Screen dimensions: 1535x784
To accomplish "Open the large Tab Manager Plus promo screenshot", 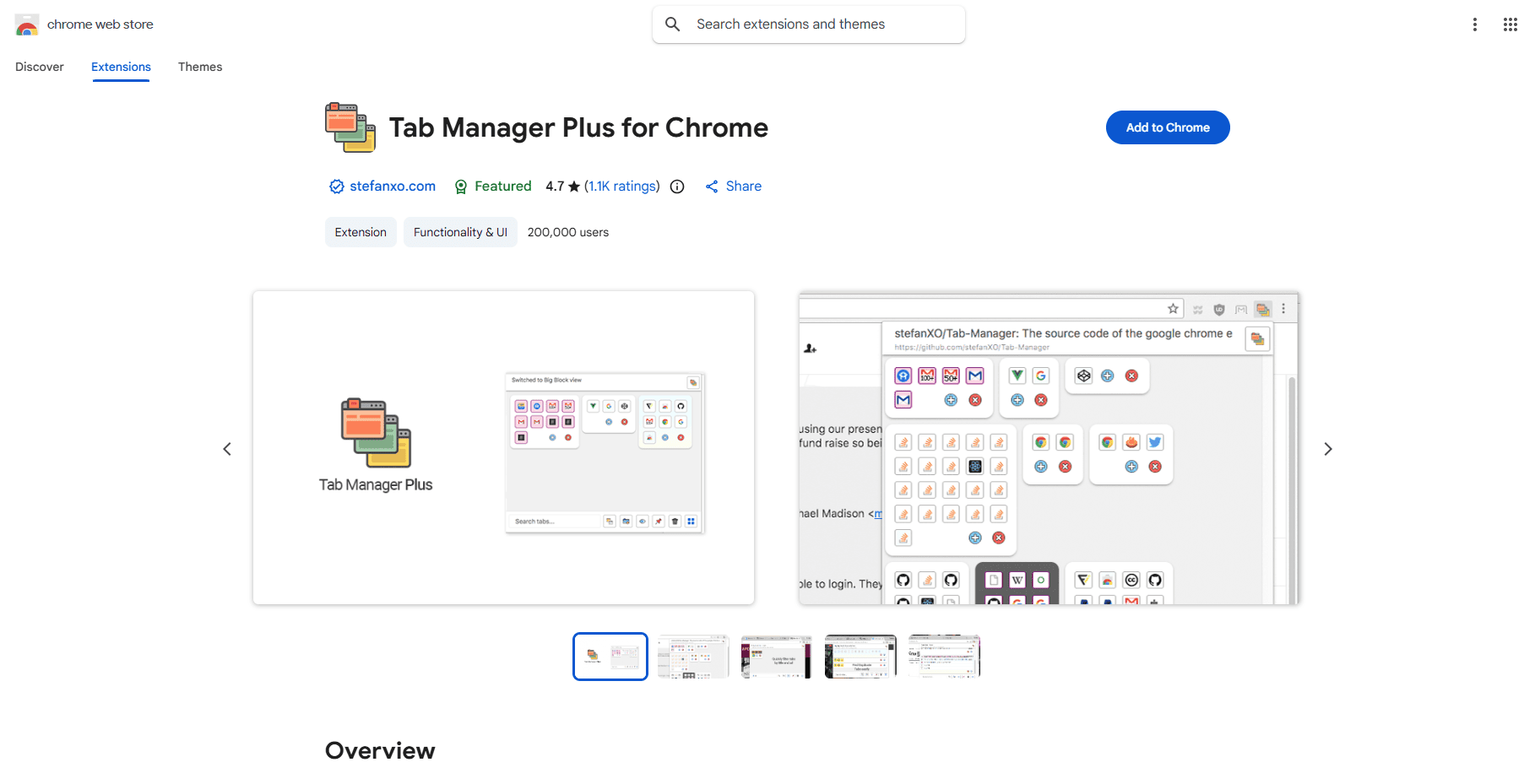I will coord(503,448).
